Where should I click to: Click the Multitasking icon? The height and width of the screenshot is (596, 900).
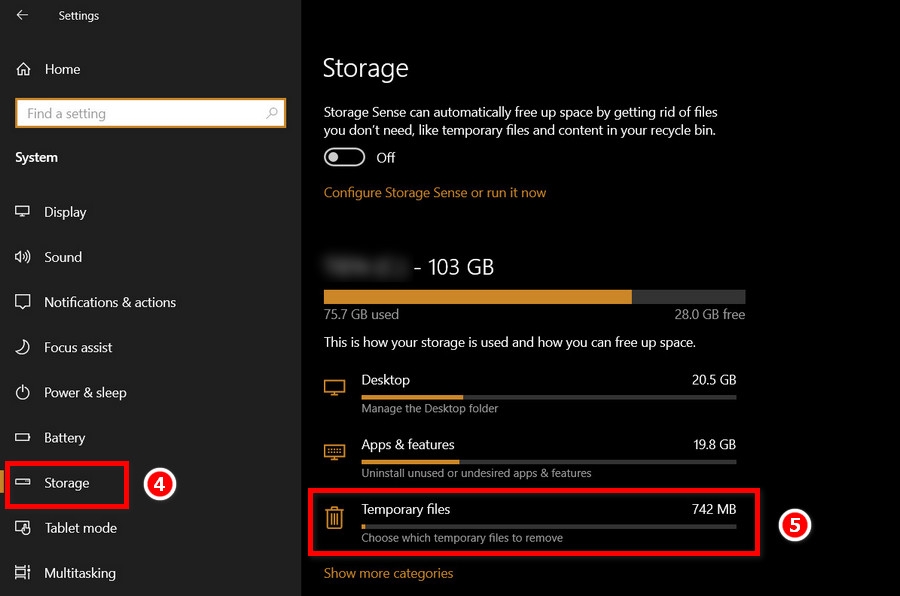[x=22, y=572]
